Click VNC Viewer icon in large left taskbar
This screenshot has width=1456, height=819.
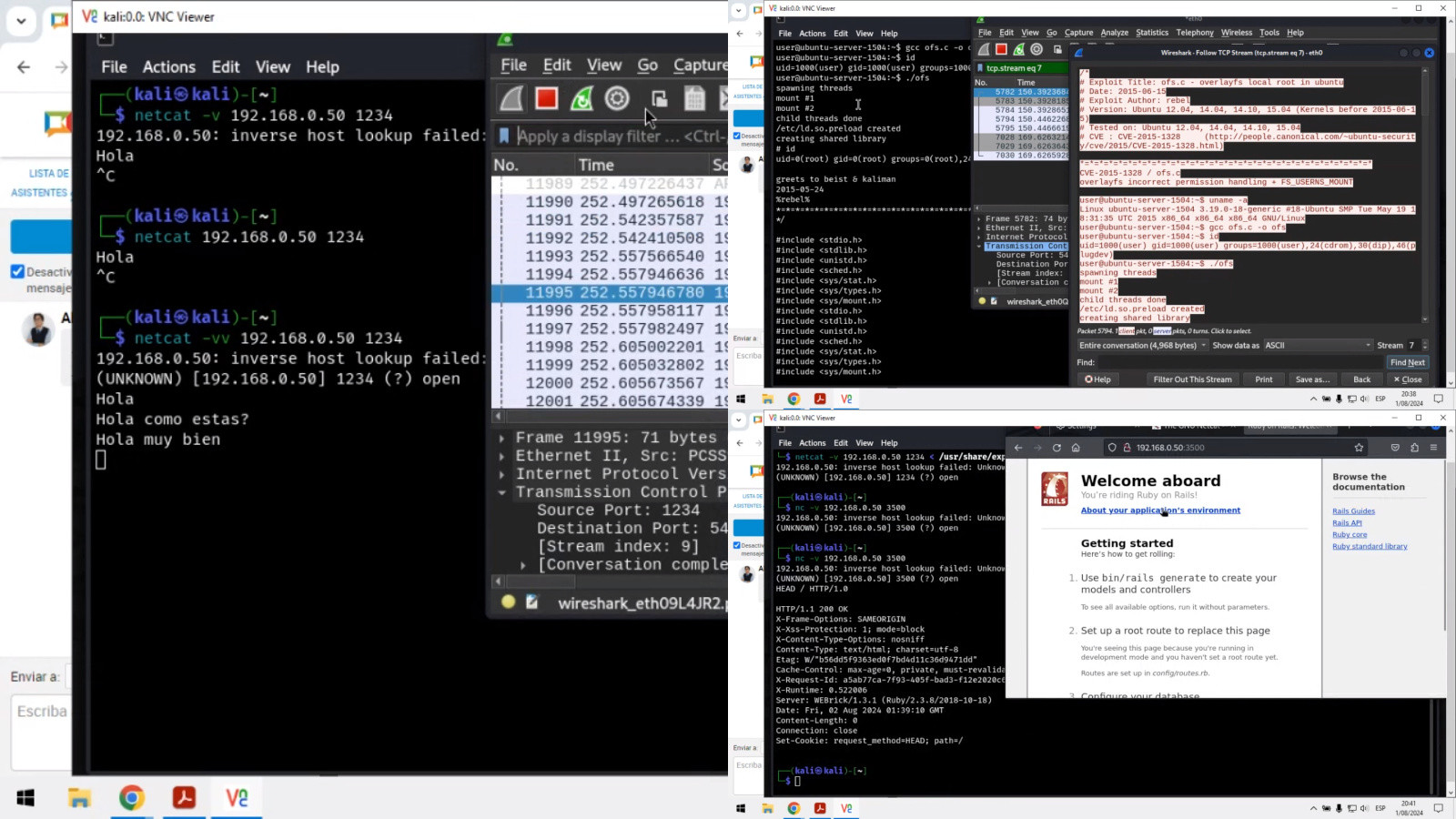click(x=237, y=798)
